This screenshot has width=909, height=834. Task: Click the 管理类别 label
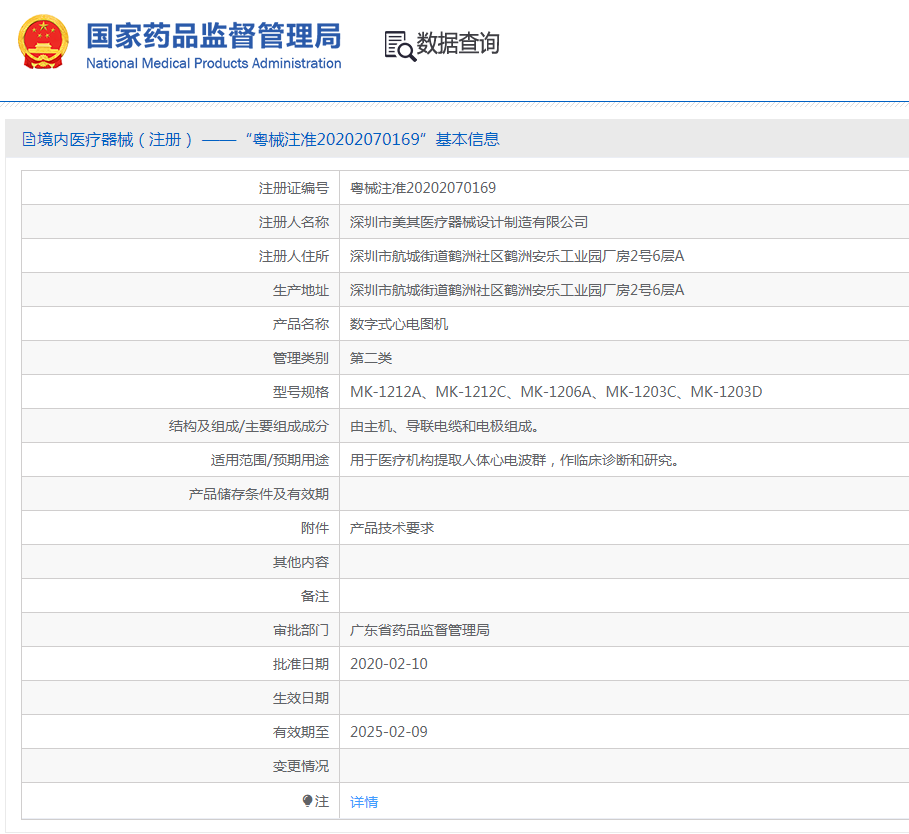click(x=300, y=358)
